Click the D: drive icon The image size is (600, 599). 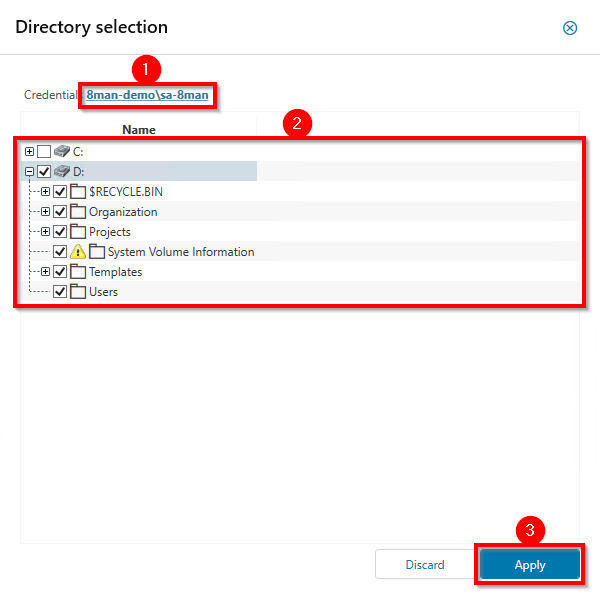(x=62, y=172)
